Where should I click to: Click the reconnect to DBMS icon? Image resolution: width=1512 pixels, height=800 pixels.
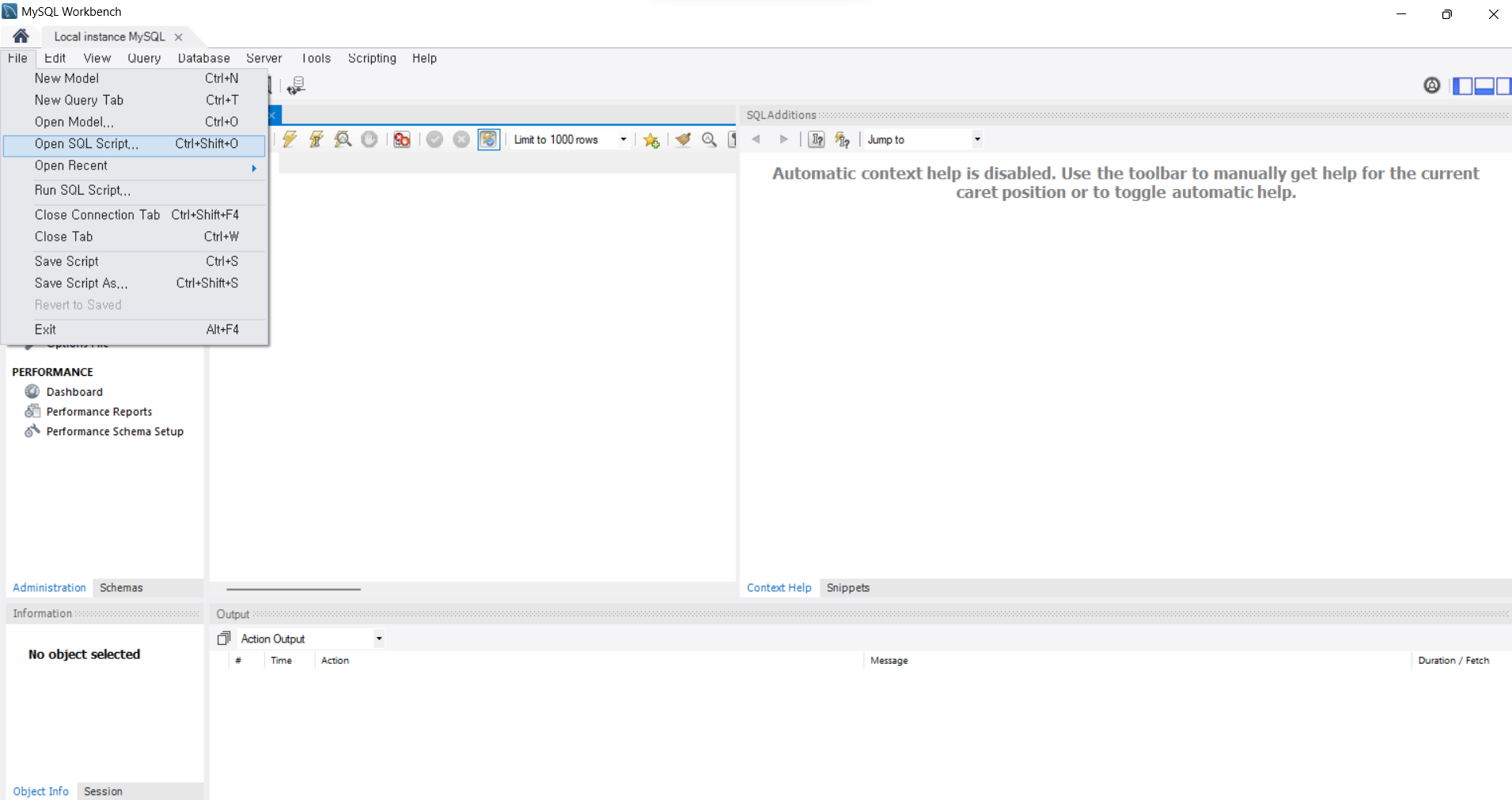click(x=296, y=85)
